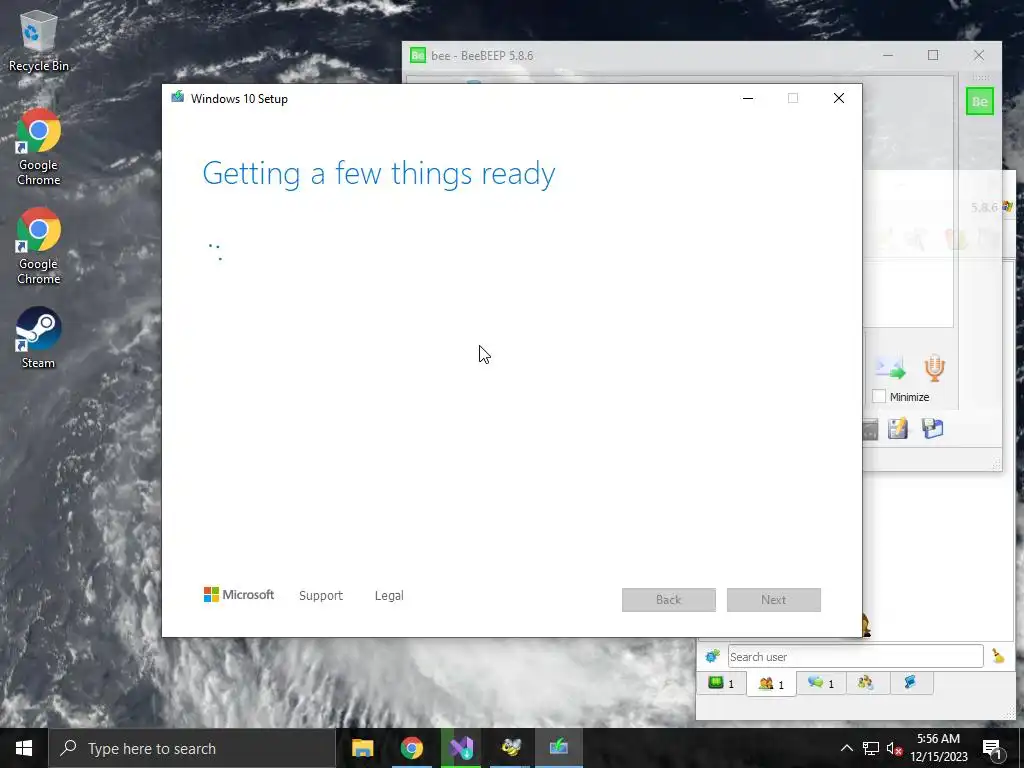Open the Action Center notifications icon

[x=991, y=748]
